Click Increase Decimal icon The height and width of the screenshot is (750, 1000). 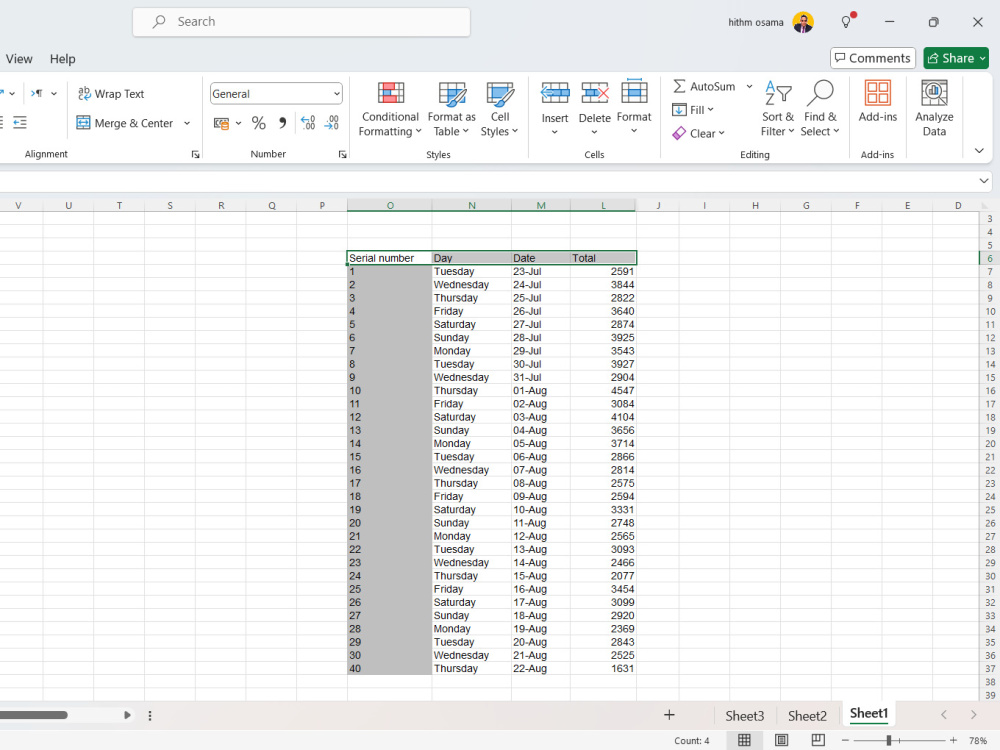point(308,123)
